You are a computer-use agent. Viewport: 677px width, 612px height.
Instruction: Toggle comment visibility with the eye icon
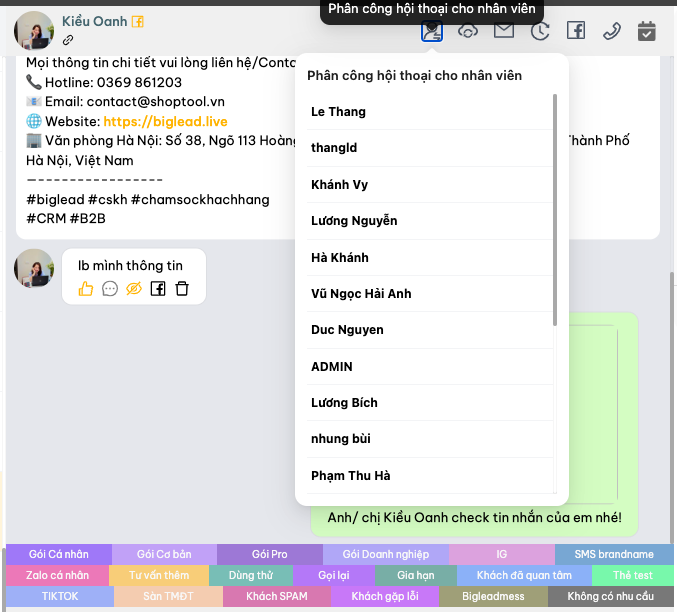pos(134,288)
